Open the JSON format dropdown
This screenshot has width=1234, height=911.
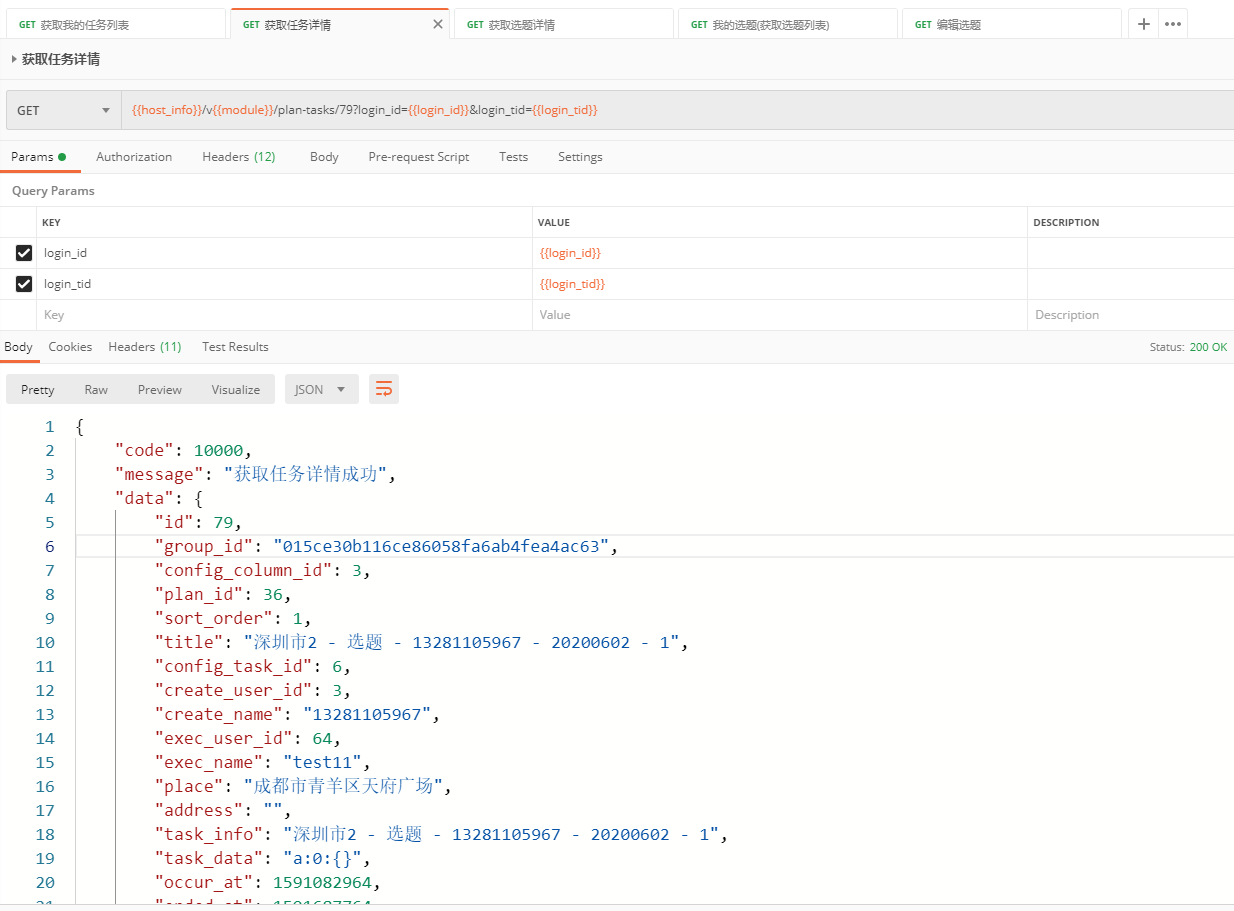(321, 389)
